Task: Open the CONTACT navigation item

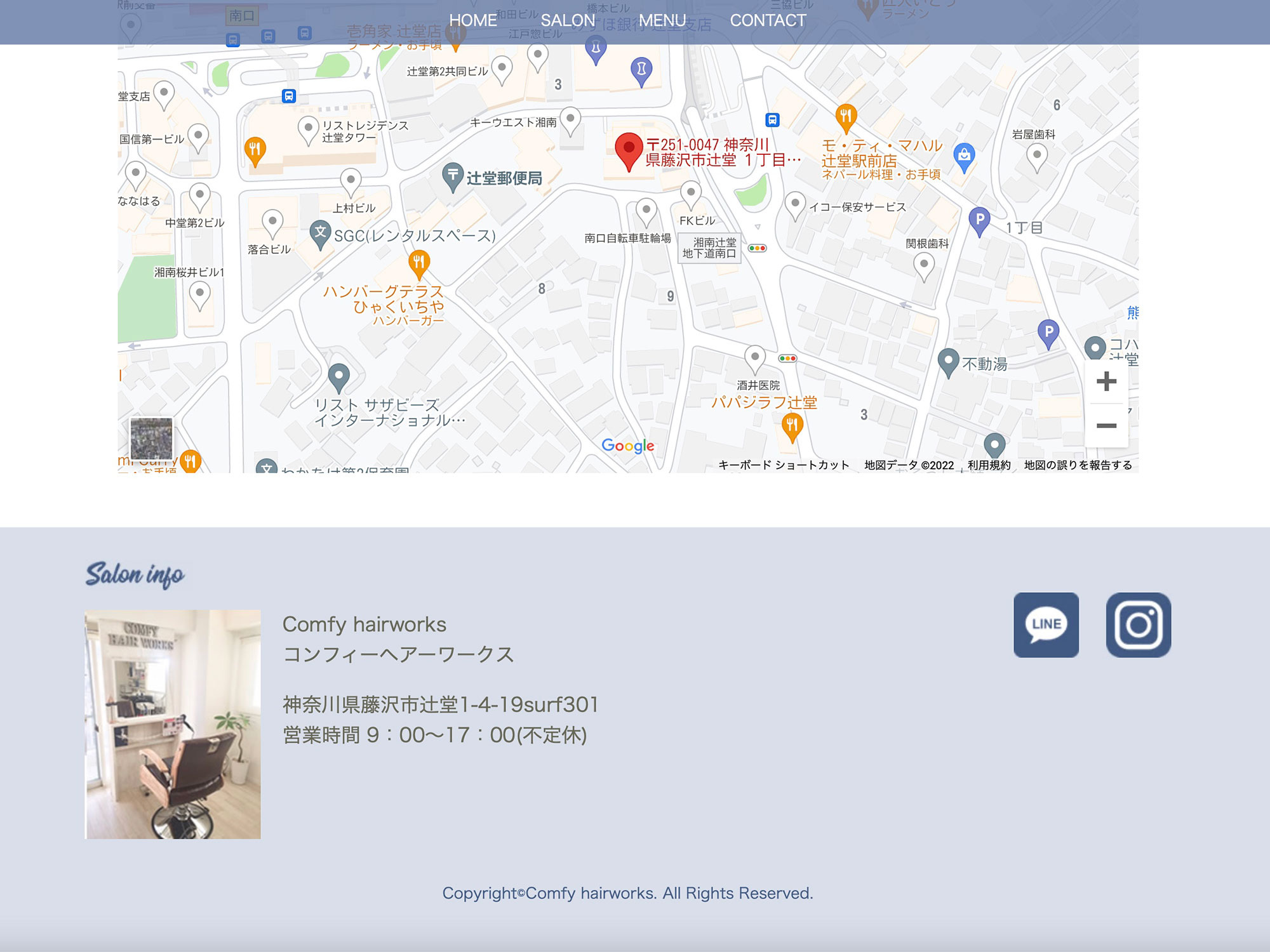Action: click(767, 20)
